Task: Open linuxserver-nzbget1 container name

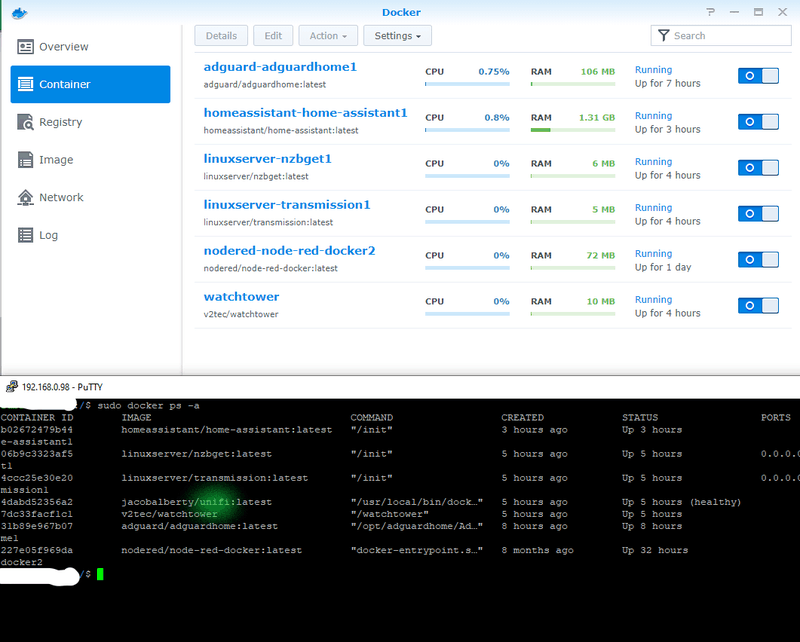Action: point(267,159)
